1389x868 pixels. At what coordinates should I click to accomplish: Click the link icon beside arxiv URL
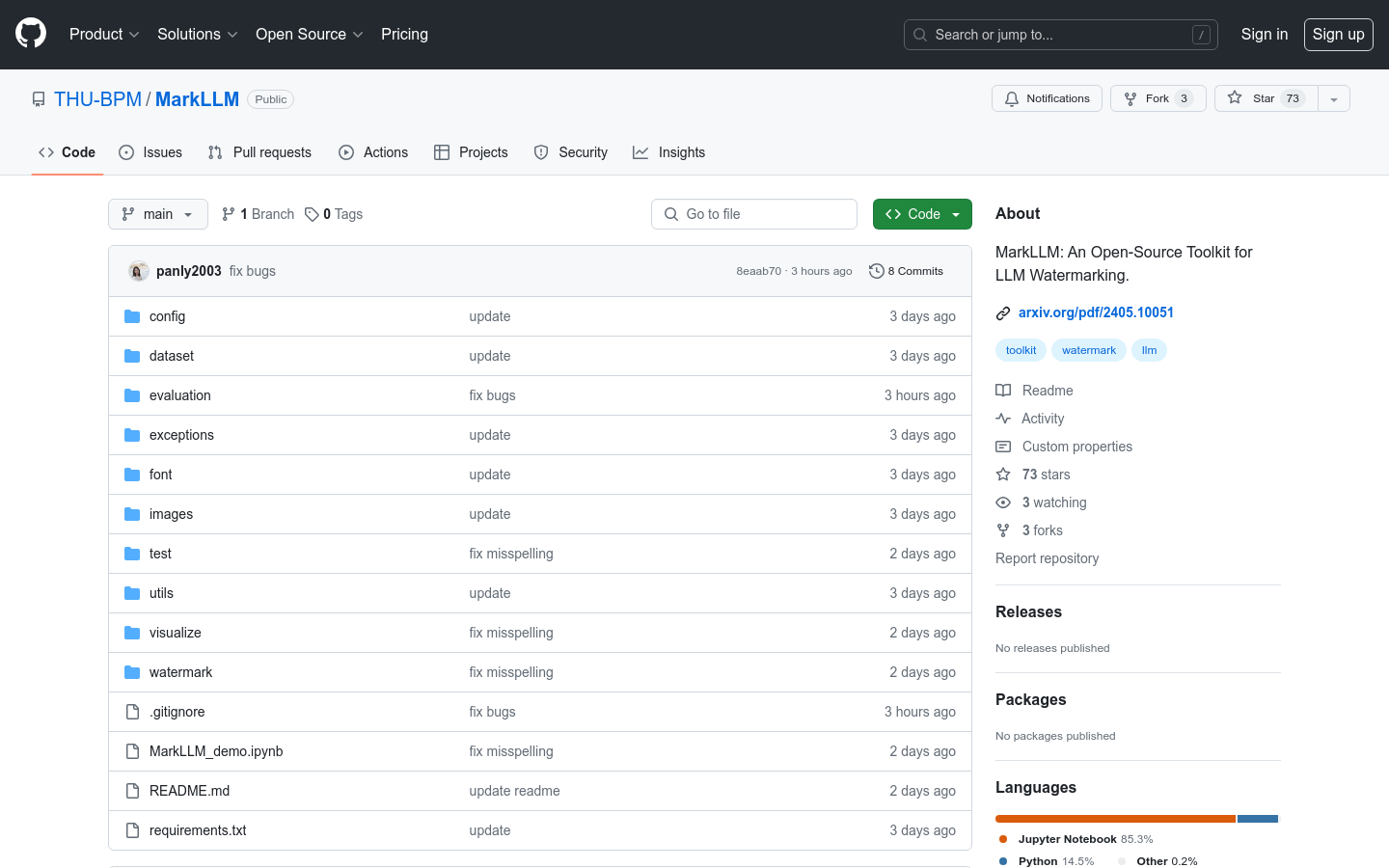pyautogui.click(x=1003, y=312)
